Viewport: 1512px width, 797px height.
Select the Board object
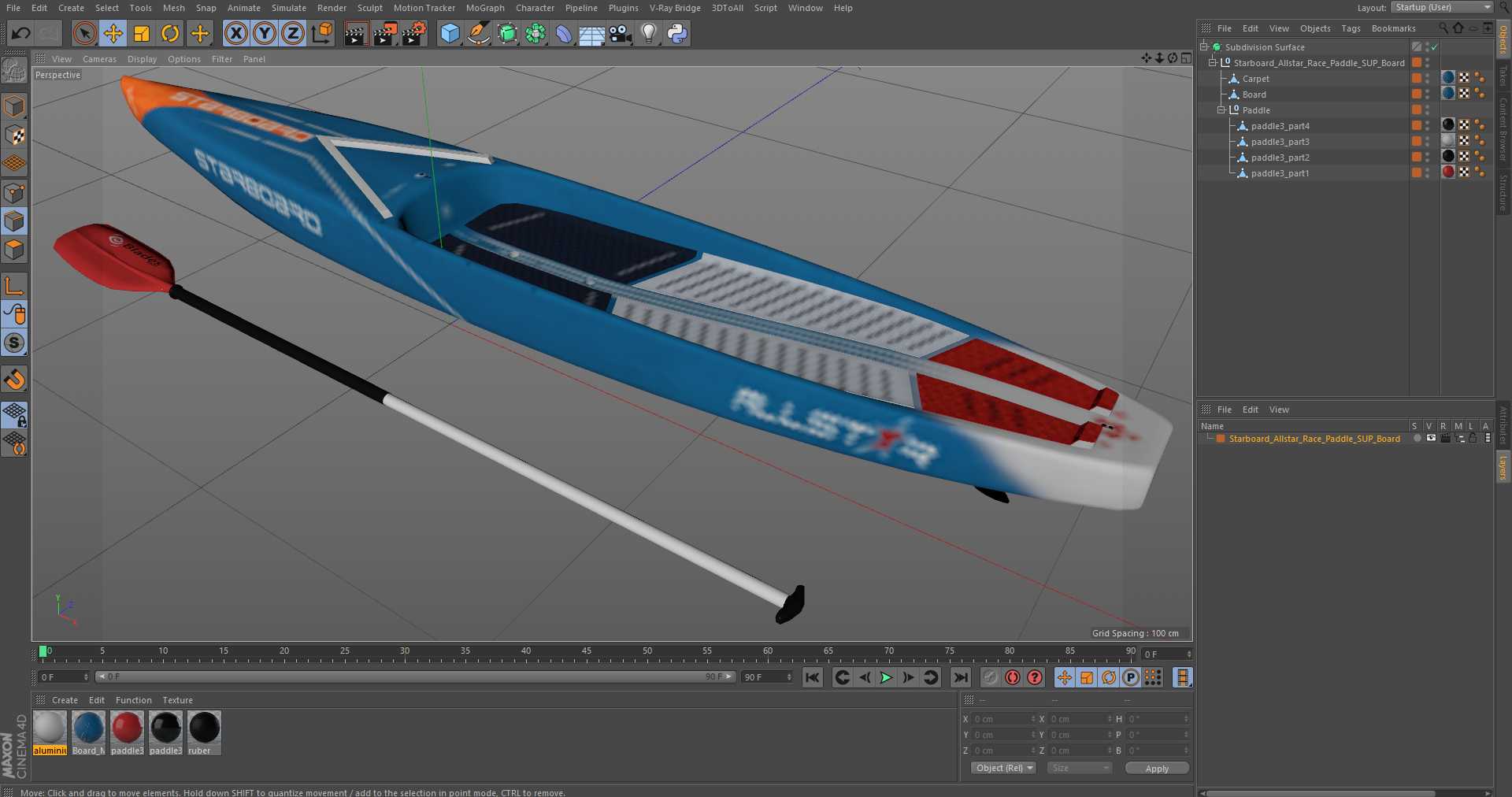(1254, 95)
